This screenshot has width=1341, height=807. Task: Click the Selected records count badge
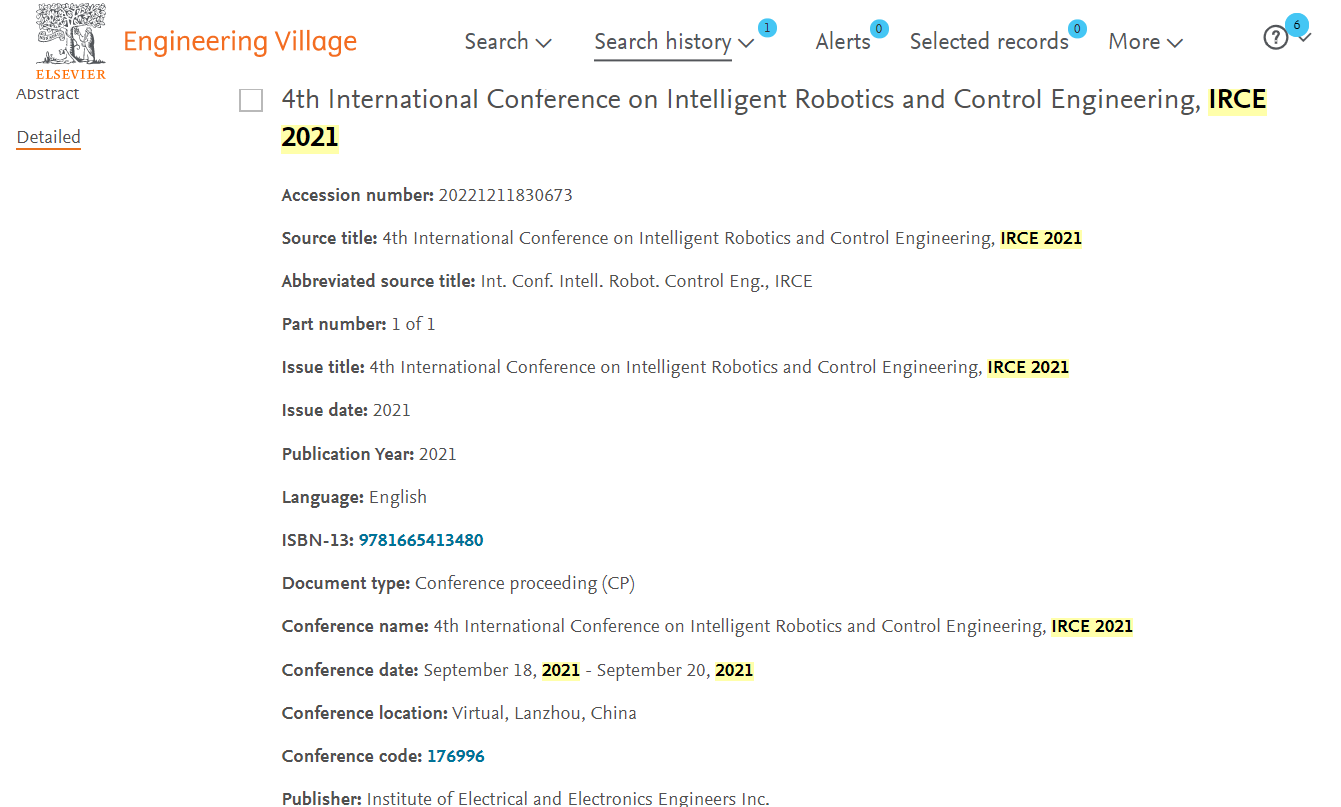(1077, 29)
